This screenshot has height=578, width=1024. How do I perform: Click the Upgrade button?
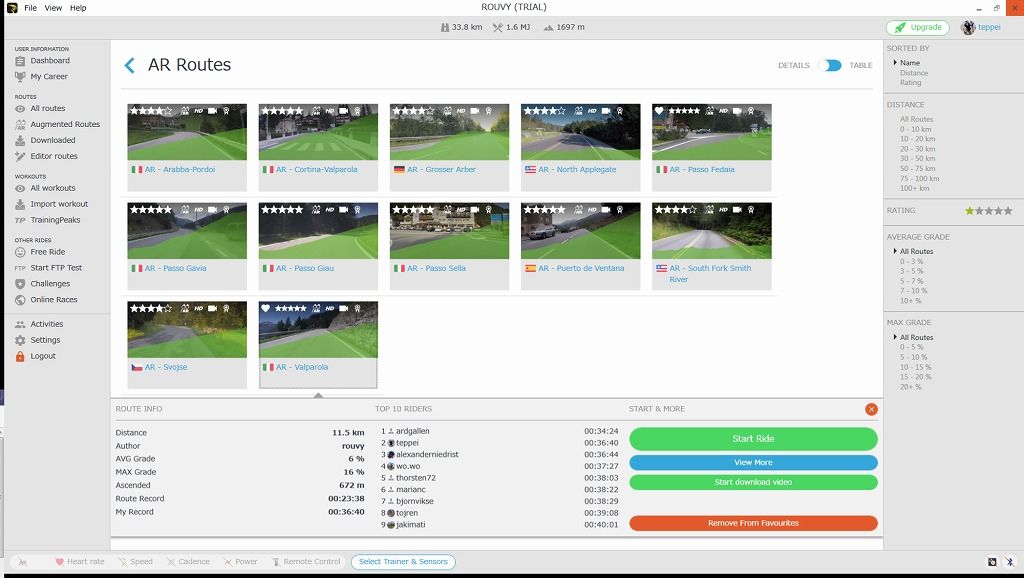coord(918,27)
